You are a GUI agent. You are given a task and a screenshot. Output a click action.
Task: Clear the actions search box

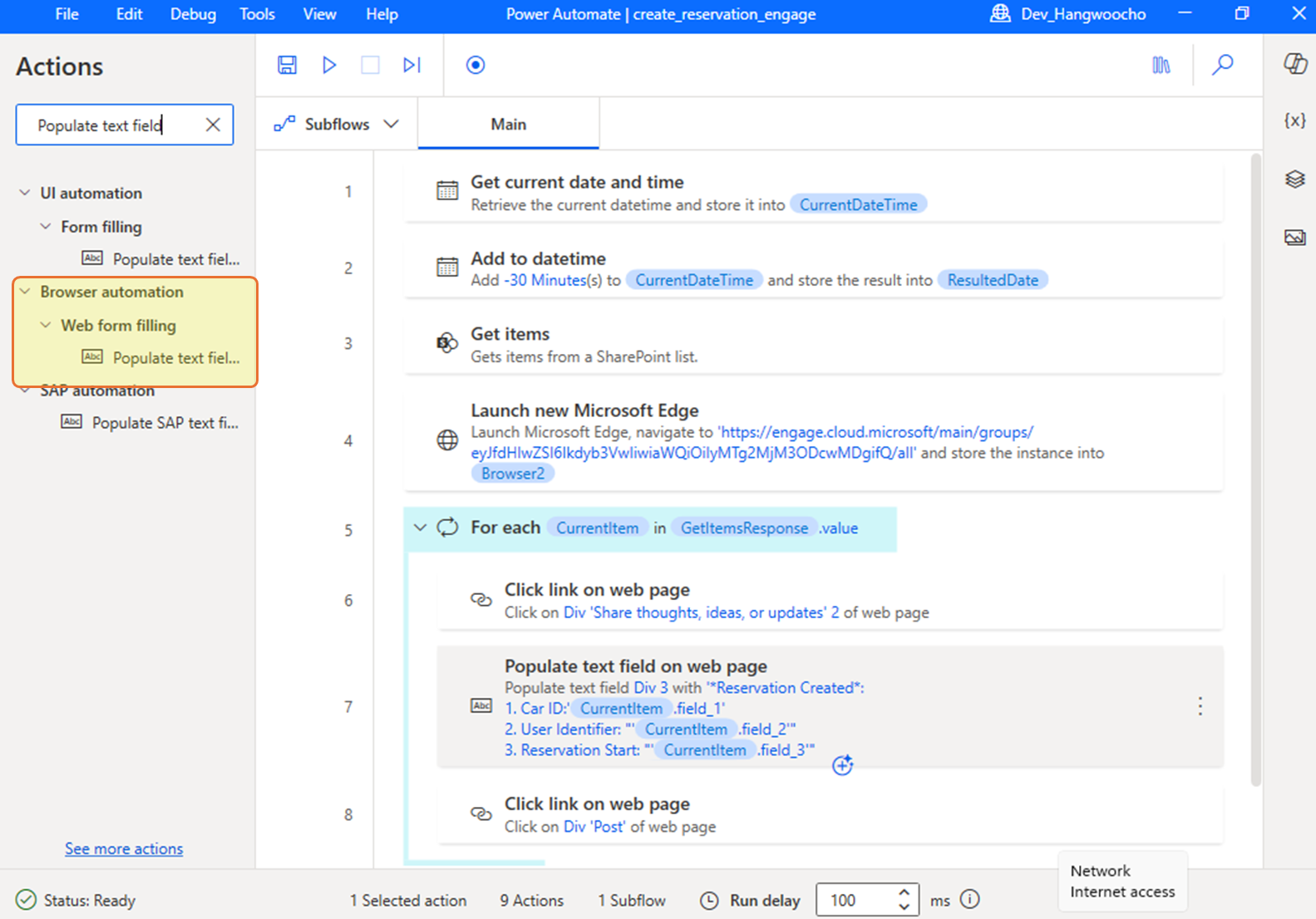(213, 125)
